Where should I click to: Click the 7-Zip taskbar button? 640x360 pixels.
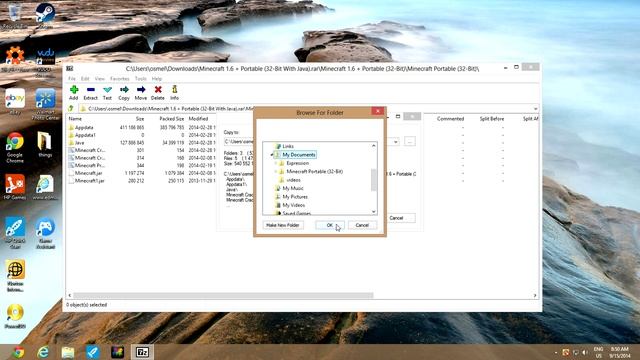coord(142,352)
